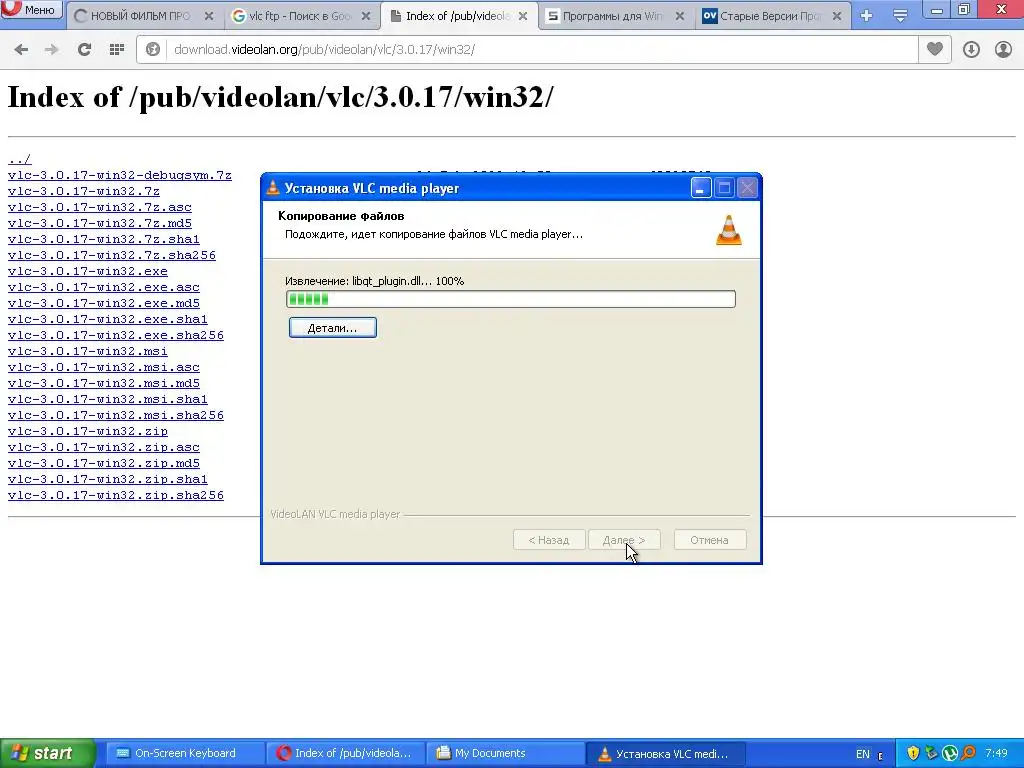Click the orange magnifier tray icon
This screenshot has width=1024, height=768.
tap(968, 754)
